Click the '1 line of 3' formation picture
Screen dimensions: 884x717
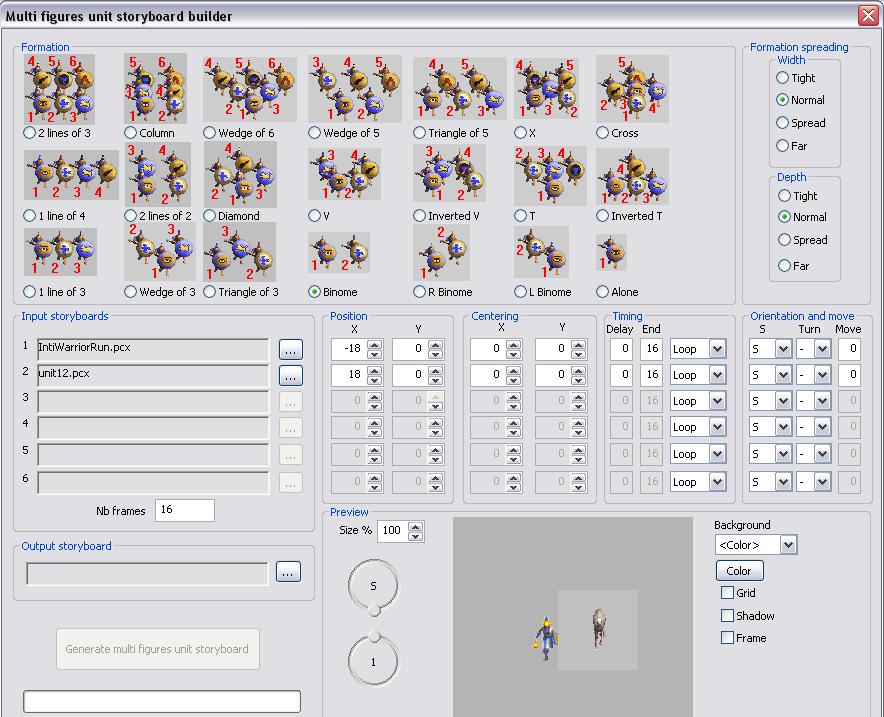point(60,252)
